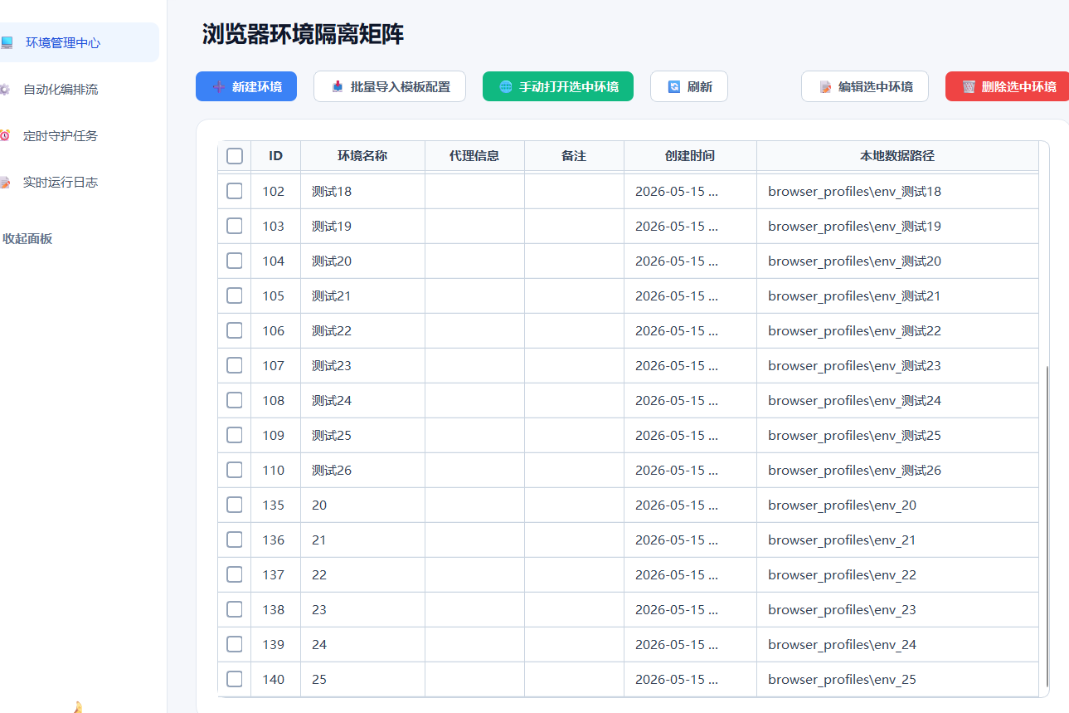This screenshot has width=1069, height=713.
Task: Click the monitor icon beside 环境管理中心
Action: point(7,43)
